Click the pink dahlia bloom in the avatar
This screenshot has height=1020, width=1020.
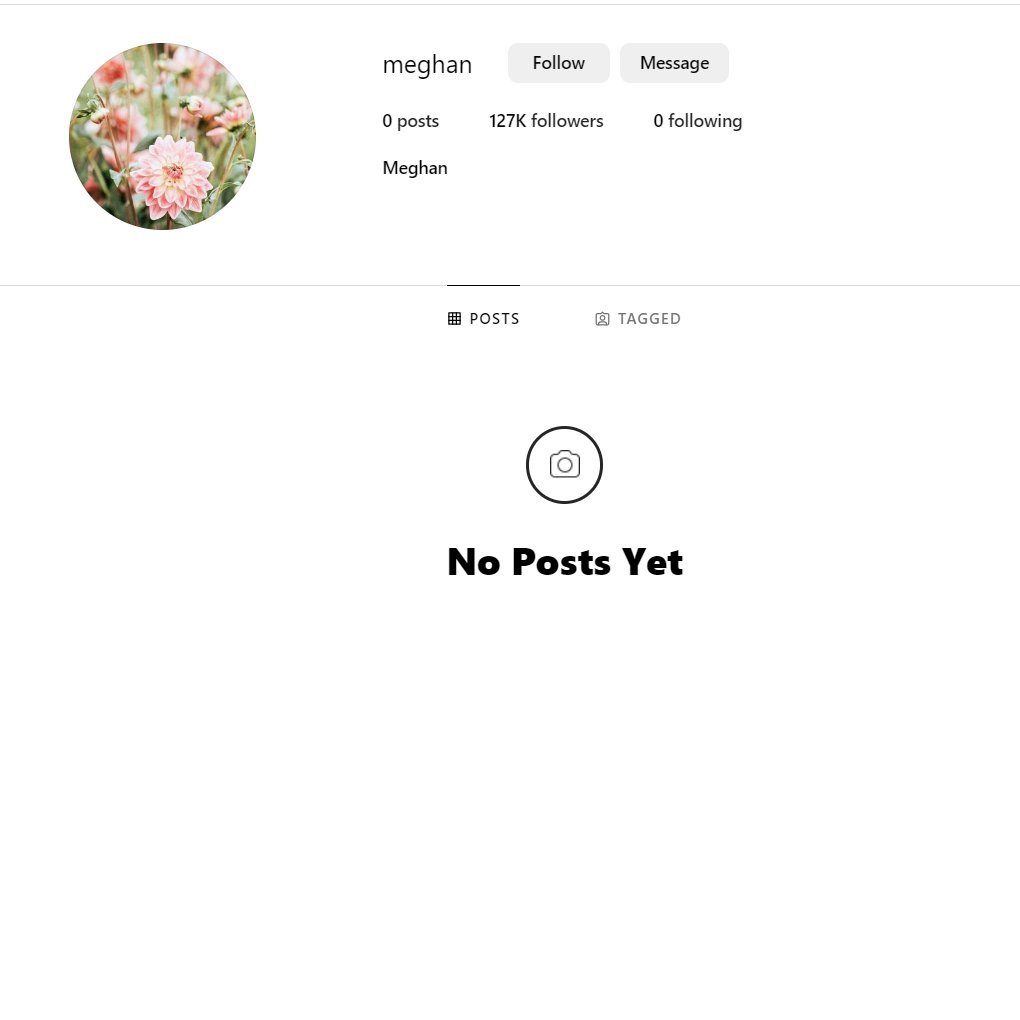click(x=171, y=177)
